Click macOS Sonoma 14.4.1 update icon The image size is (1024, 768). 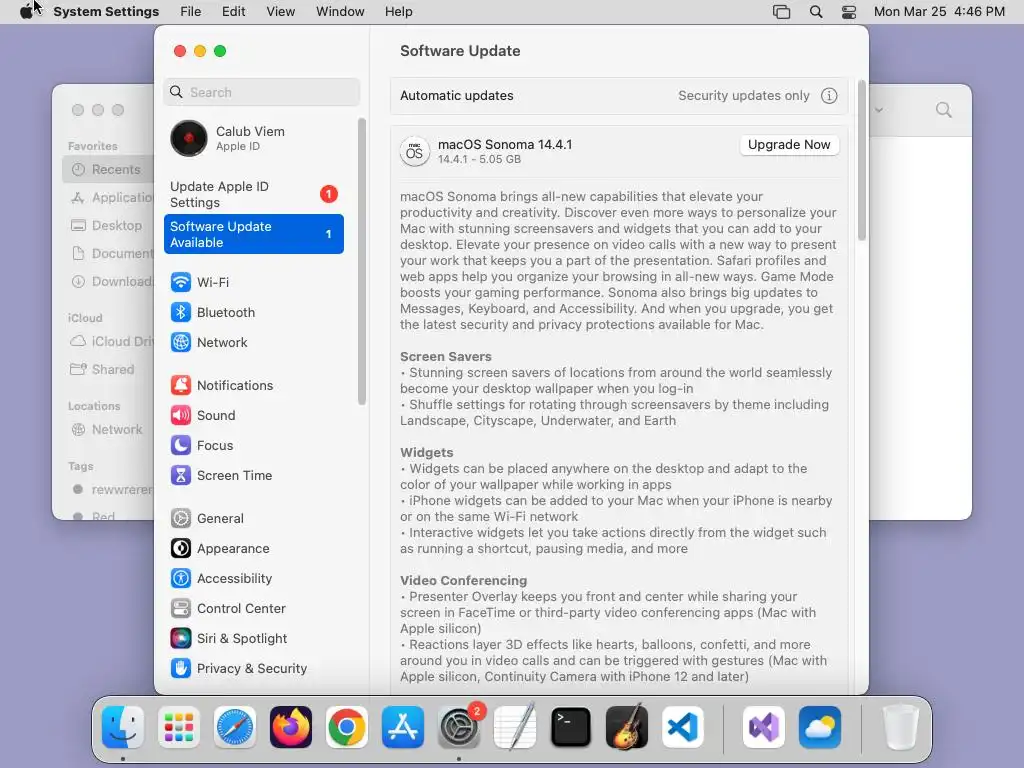point(414,152)
